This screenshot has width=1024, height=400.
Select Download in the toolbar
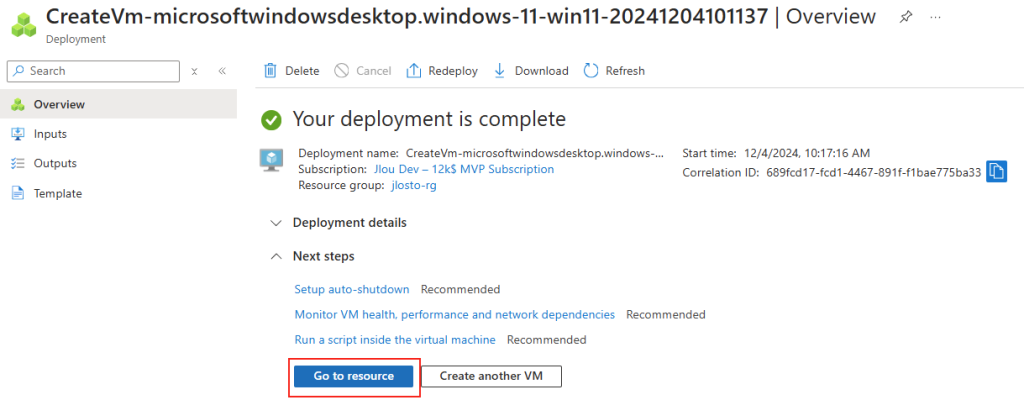click(530, 71)
